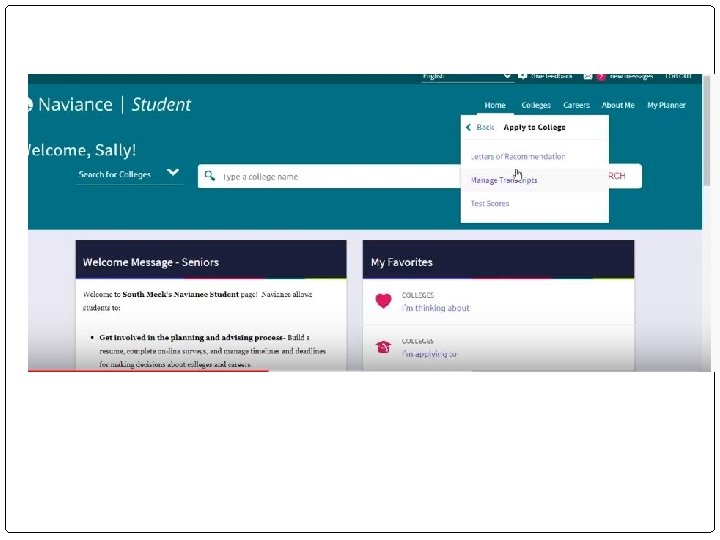Click the graduation building icon in favorites

tap(383, 347)
